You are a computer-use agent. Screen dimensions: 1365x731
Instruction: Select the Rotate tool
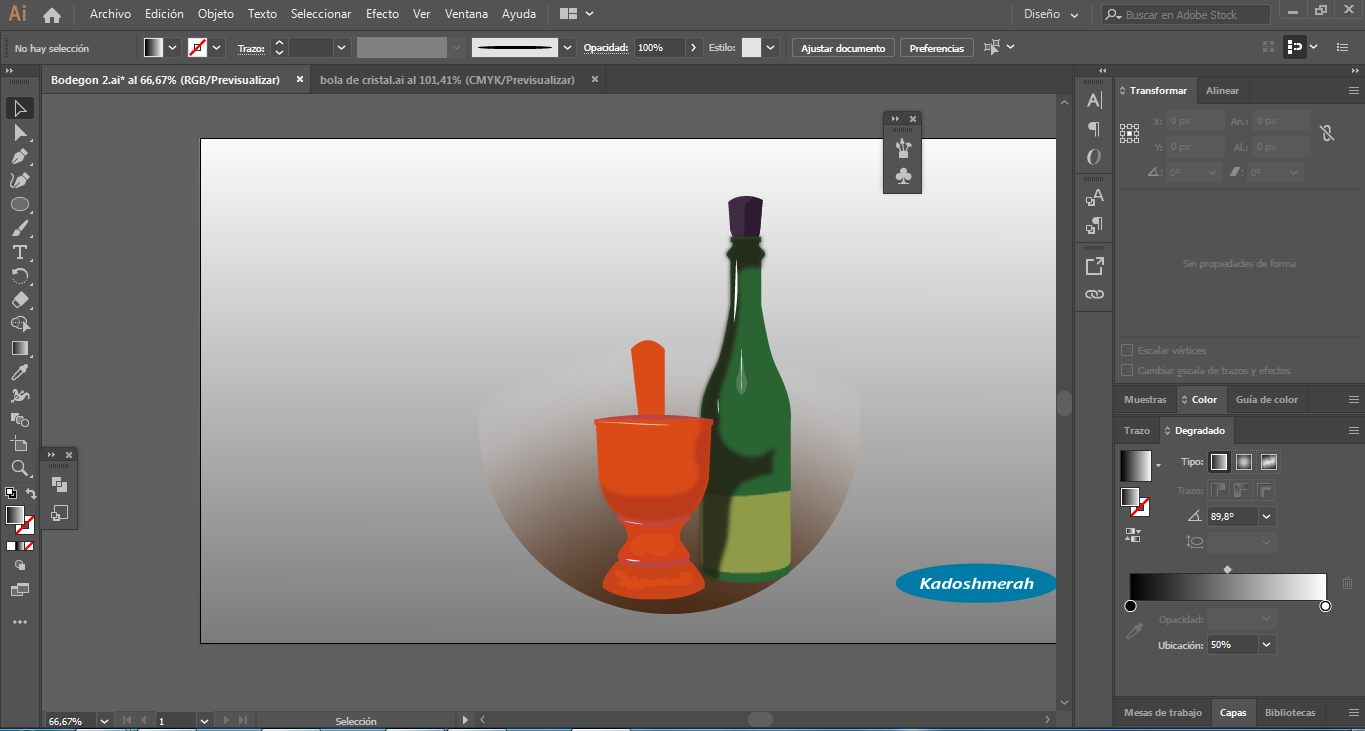tap(20, 276)
